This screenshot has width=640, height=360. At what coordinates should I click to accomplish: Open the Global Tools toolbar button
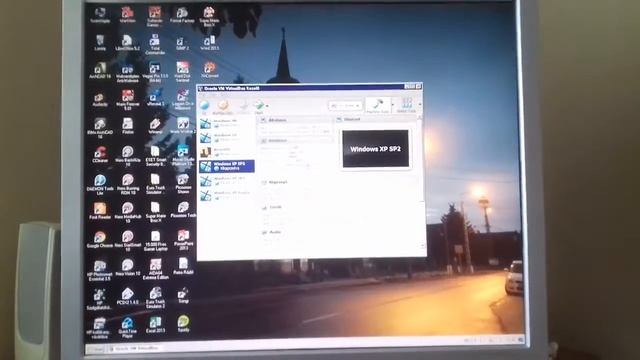tap(406, 105)
